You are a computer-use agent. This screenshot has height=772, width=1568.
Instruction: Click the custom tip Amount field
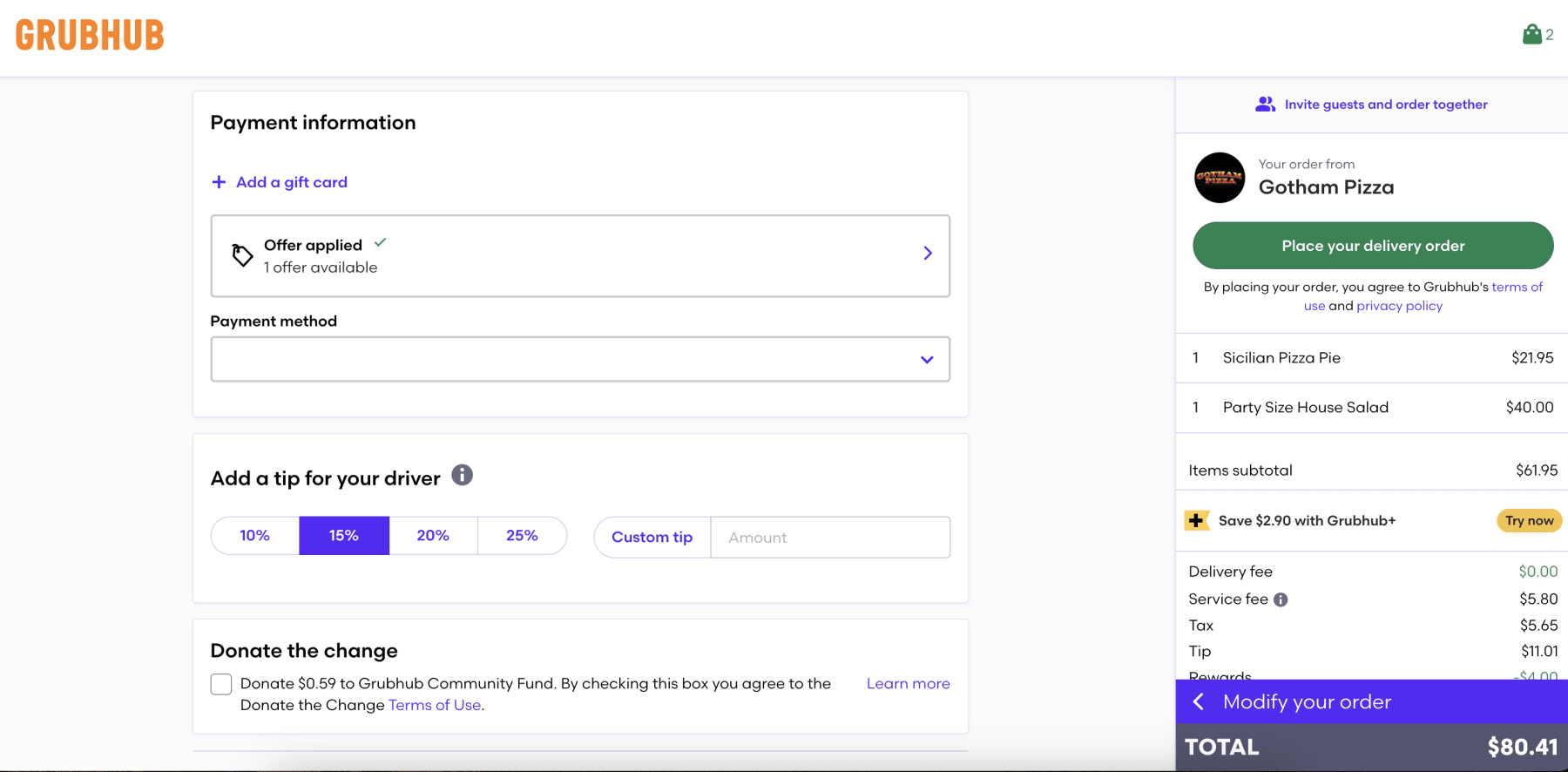point(829,538)
